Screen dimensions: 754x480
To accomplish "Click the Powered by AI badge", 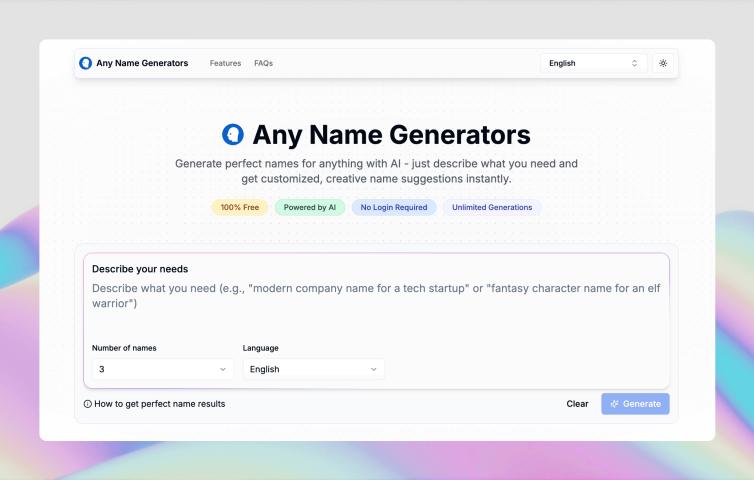I will (x=309, y=208).
